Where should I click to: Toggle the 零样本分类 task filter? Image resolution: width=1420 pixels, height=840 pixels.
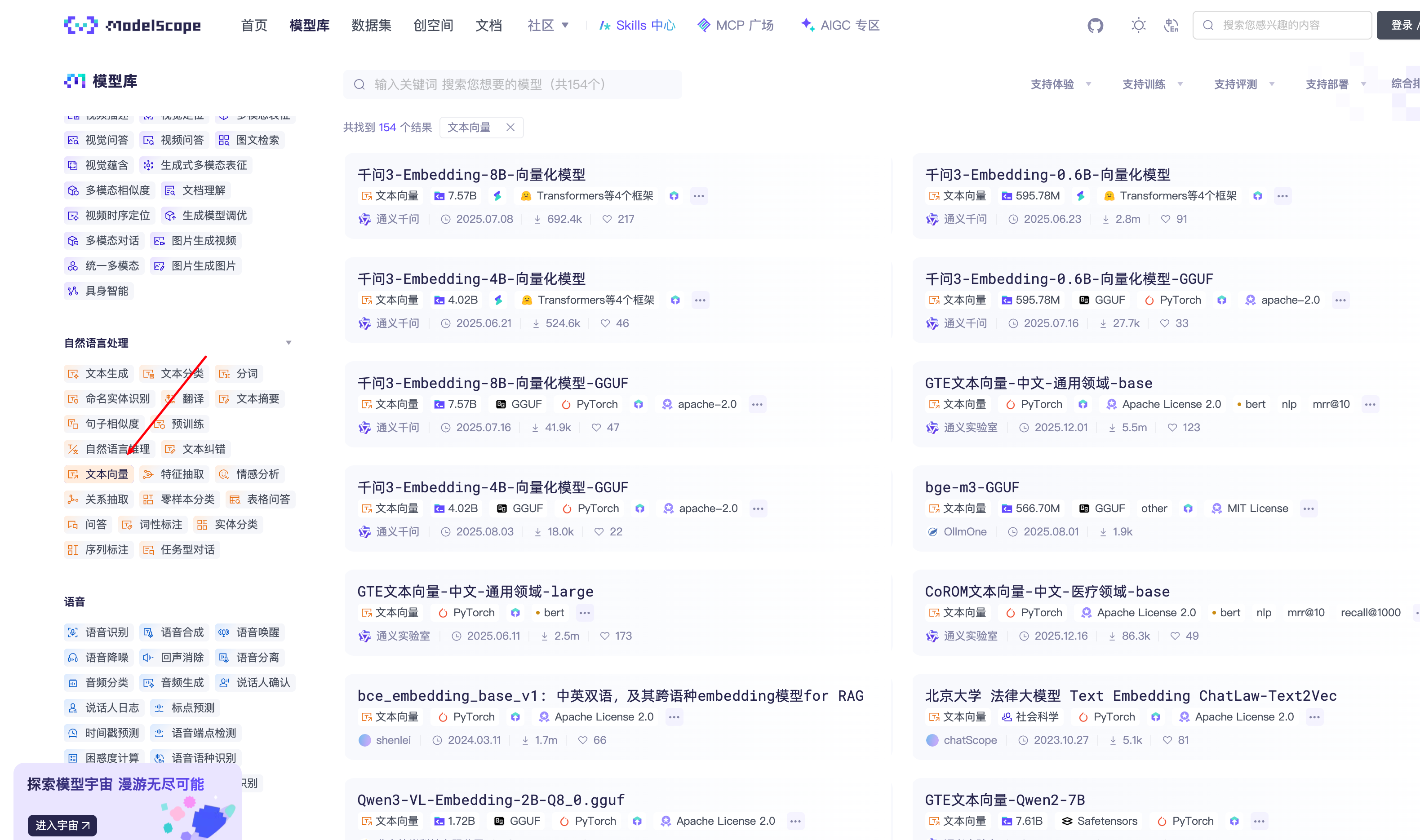click(x=180, y=499)
